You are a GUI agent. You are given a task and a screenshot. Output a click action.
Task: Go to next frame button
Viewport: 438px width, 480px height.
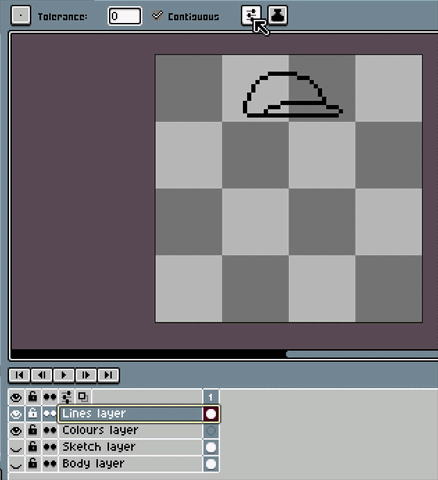pyautogui.click(x=86, y=375)
